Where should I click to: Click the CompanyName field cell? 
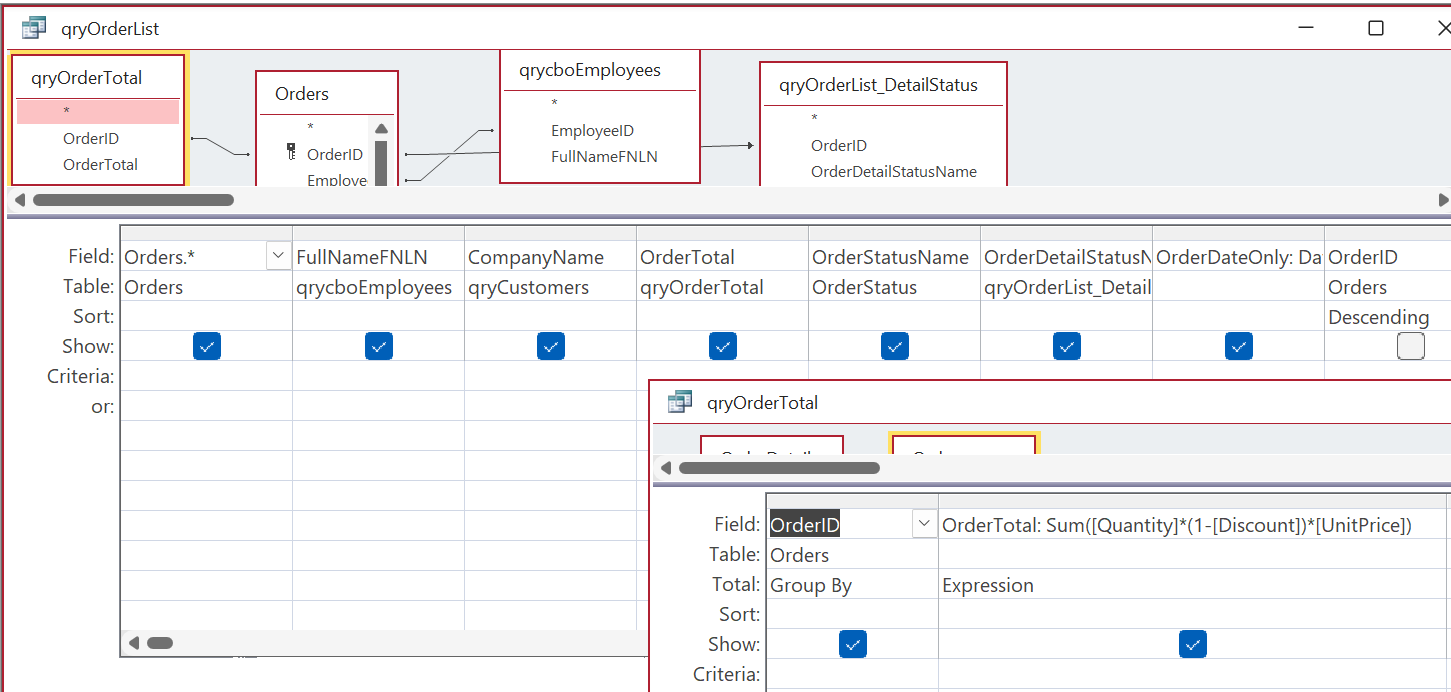[550, 257]
